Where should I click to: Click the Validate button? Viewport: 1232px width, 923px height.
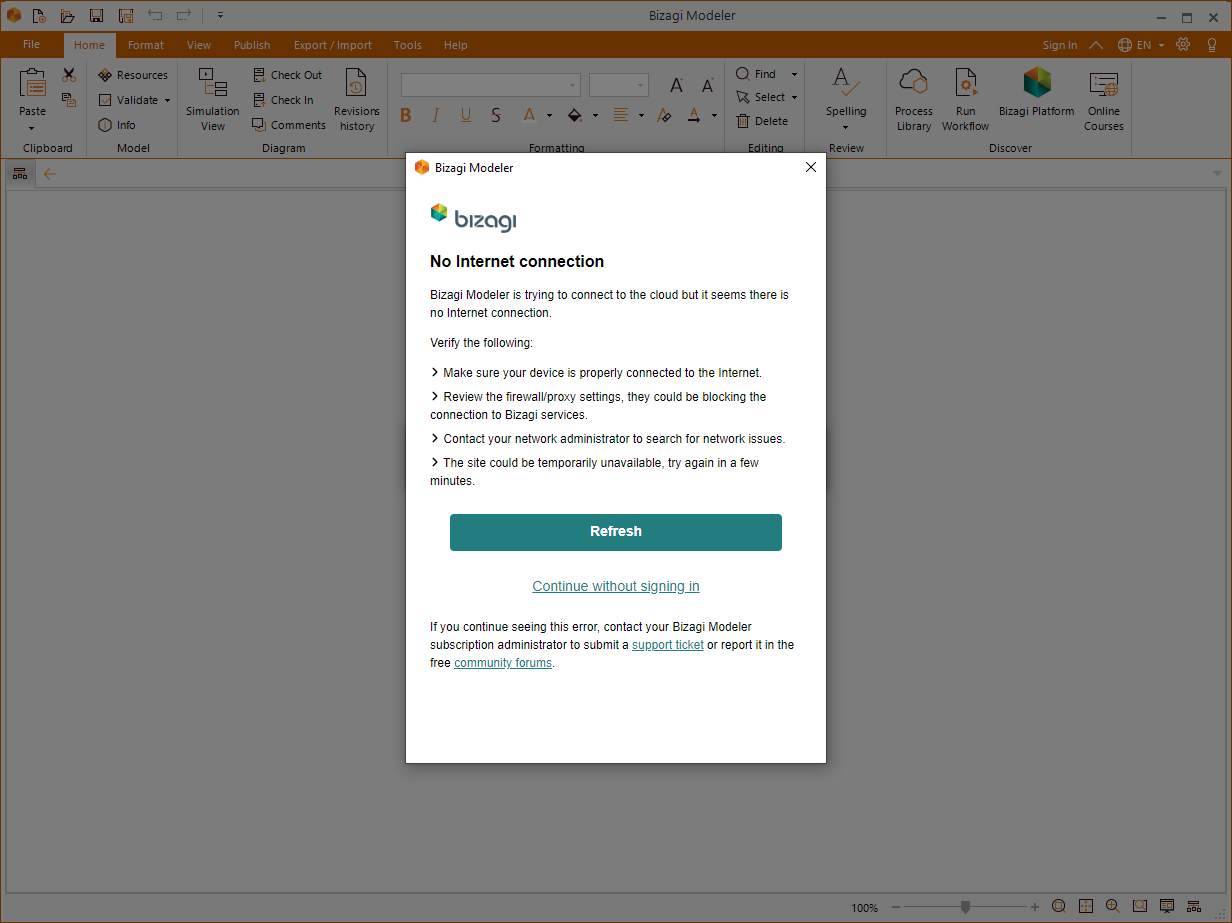click(x=128, y=100)
